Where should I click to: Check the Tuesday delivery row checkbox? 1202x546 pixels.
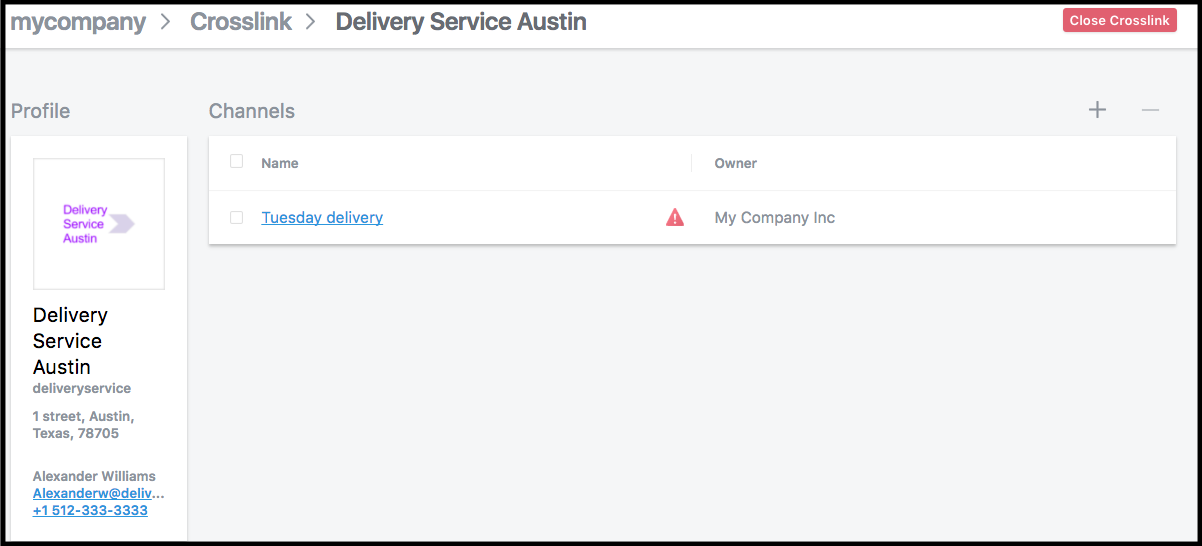tap(236, 217)
